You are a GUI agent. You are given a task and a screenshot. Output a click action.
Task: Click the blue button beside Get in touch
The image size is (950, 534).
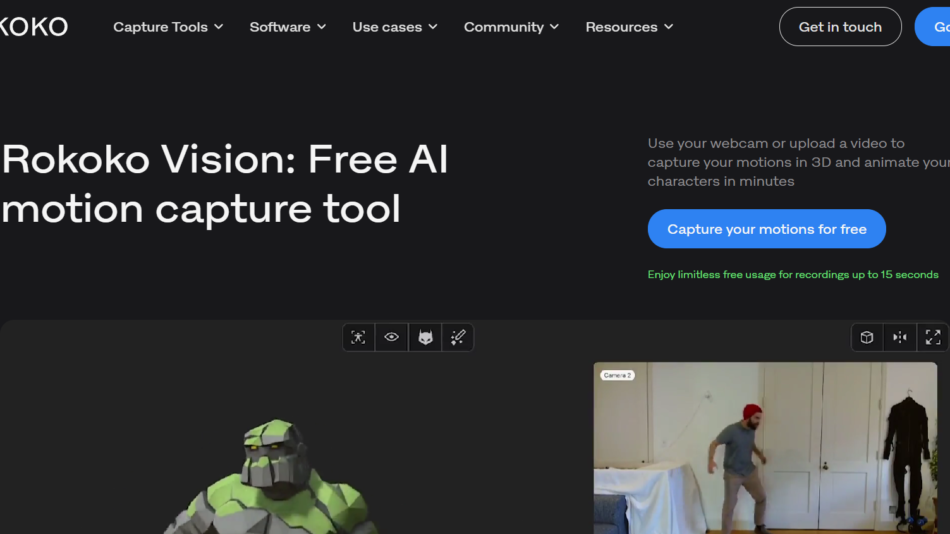(x=934, y=27)
